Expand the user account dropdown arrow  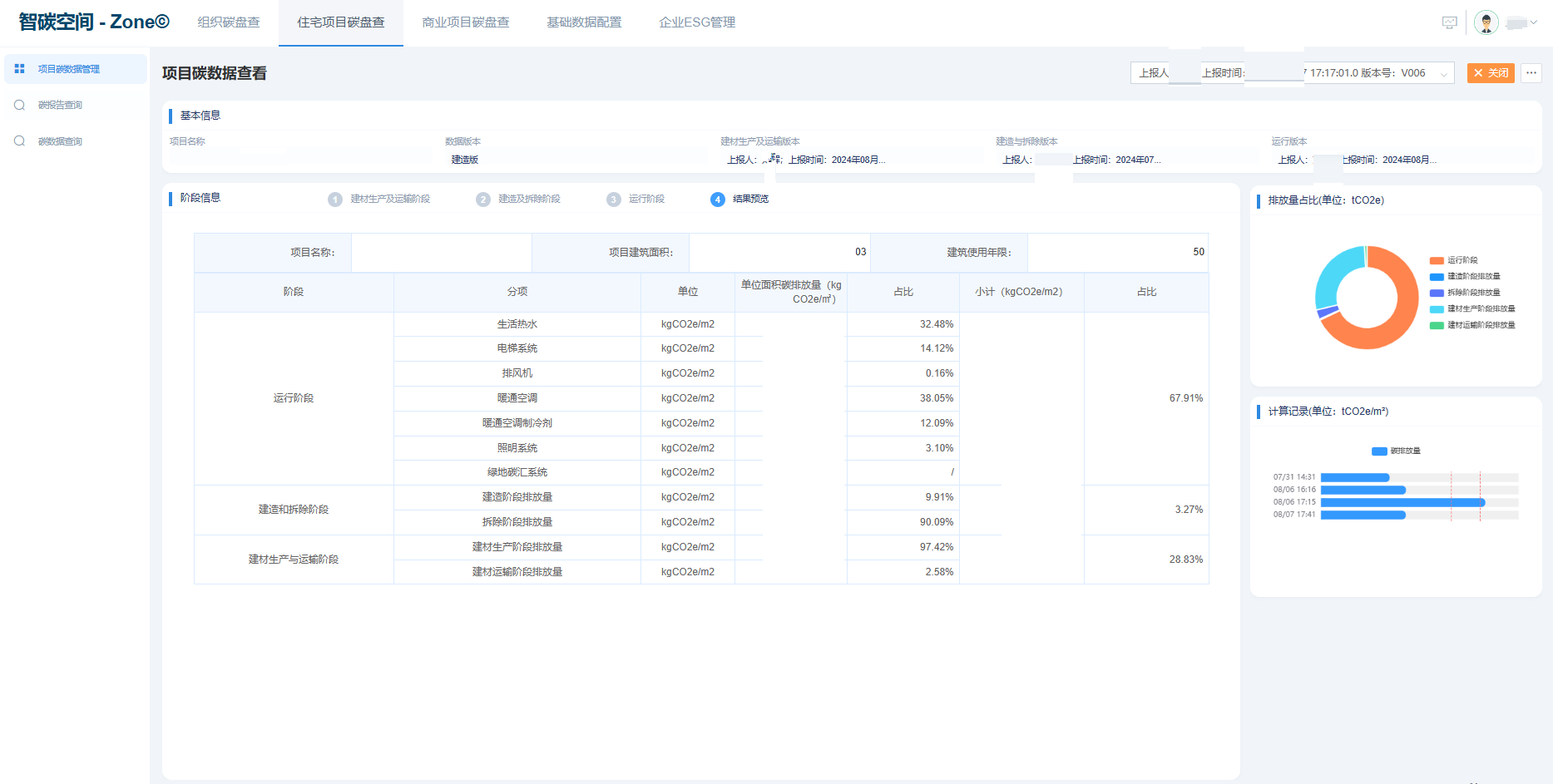click(1533, 22)
